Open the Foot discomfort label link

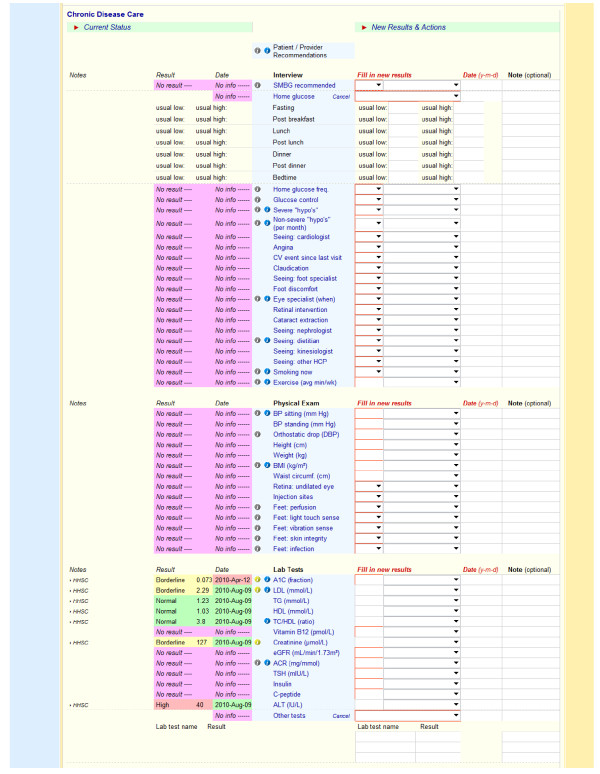(x=295, y=289)
